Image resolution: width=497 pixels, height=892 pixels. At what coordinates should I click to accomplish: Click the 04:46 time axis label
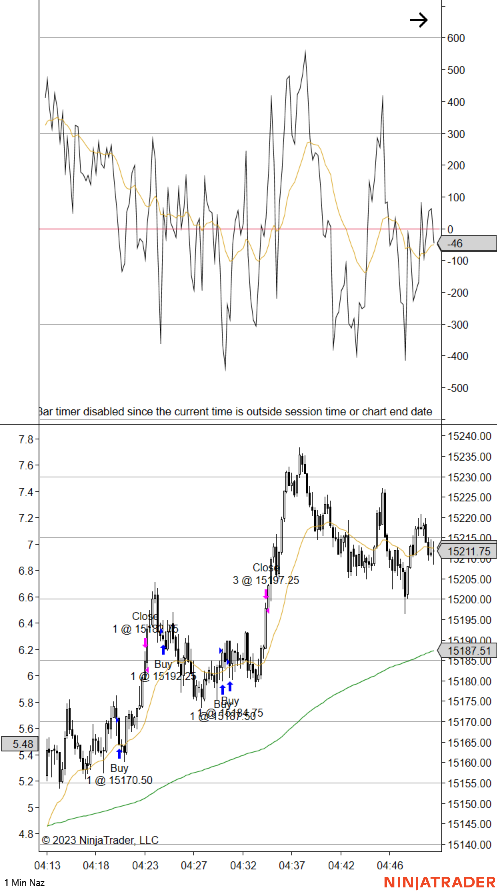[390, 865]
